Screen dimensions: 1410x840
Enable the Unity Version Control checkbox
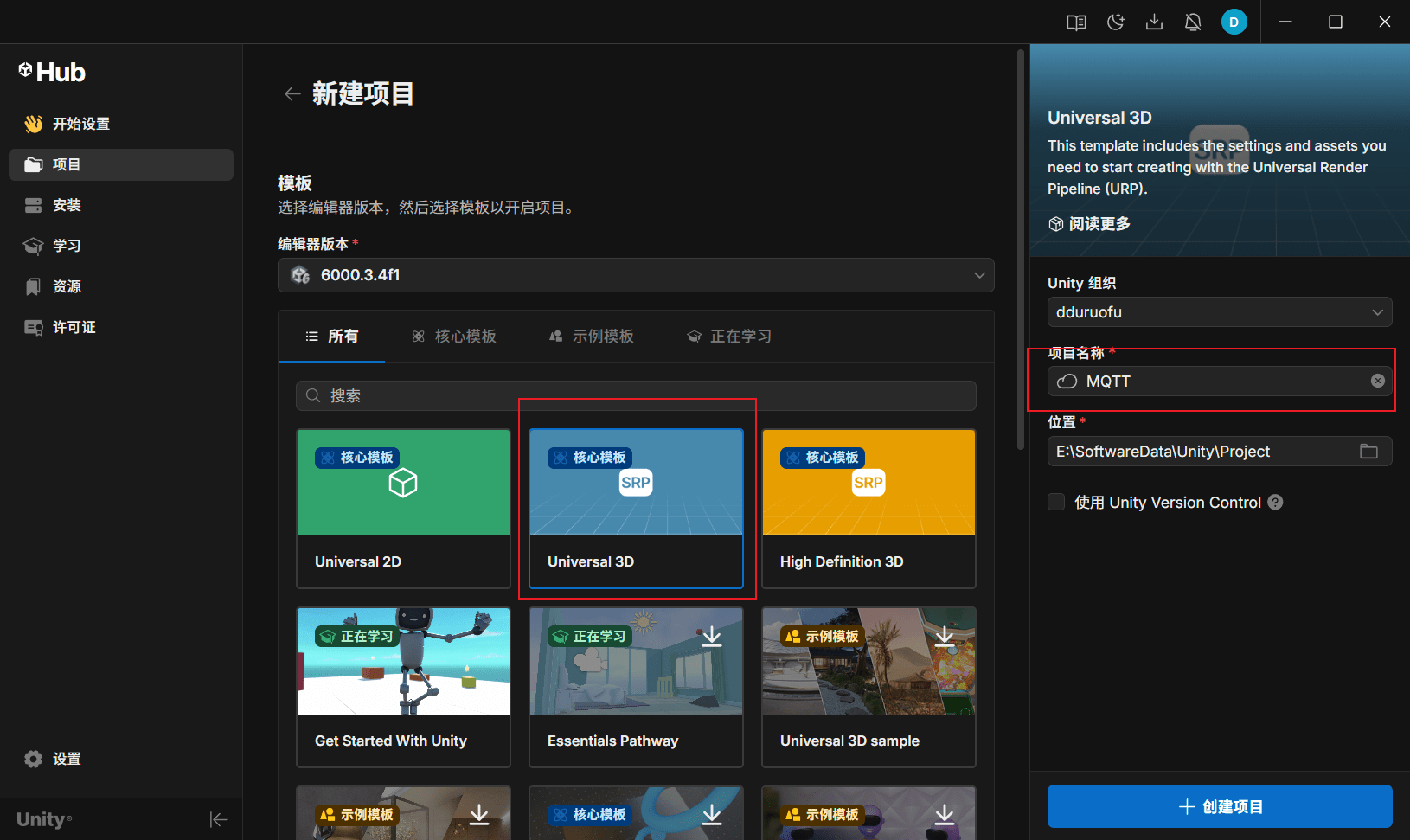click(x=1056, y=503)
